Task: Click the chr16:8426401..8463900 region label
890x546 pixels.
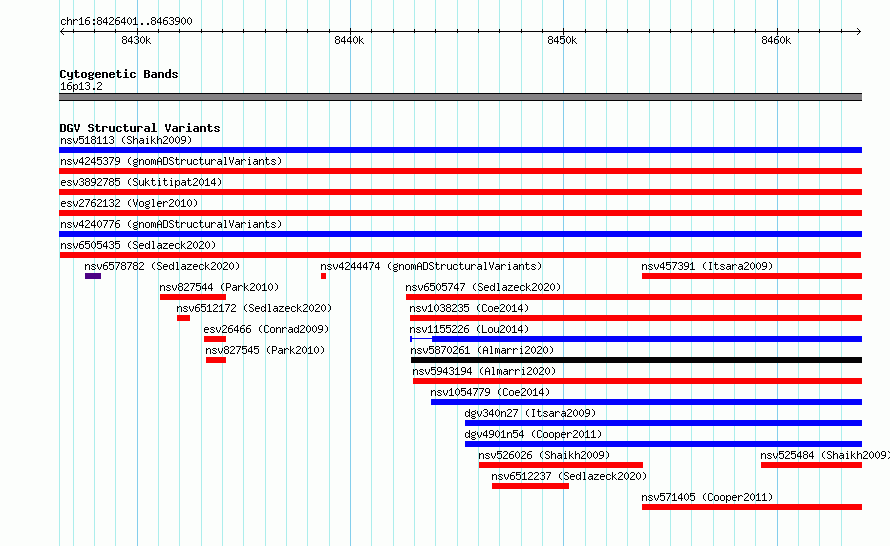Action: (126, 21)
